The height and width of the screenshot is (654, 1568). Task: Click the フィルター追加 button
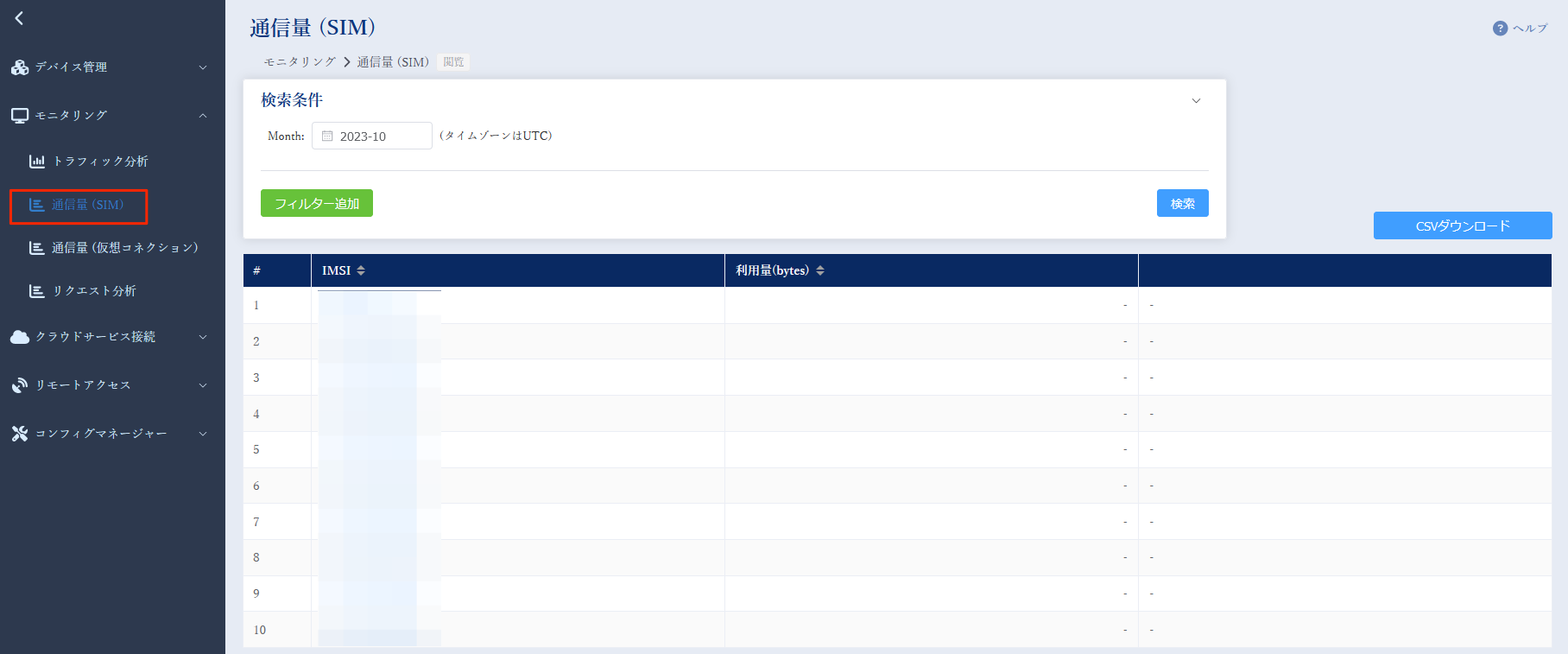[317, 203]
